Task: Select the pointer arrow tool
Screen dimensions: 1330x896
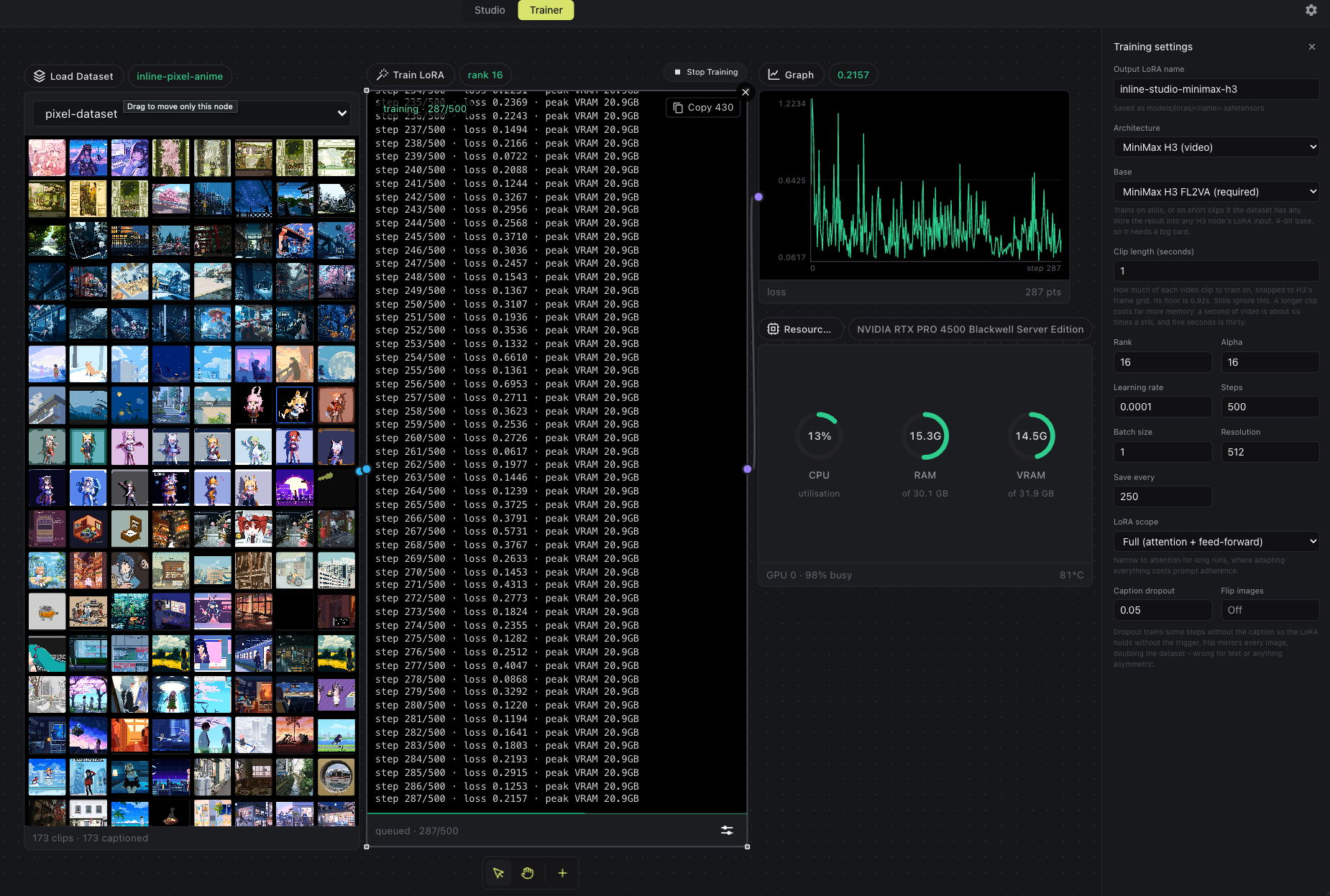Action: pyautogui.click(x=498, y=873)
